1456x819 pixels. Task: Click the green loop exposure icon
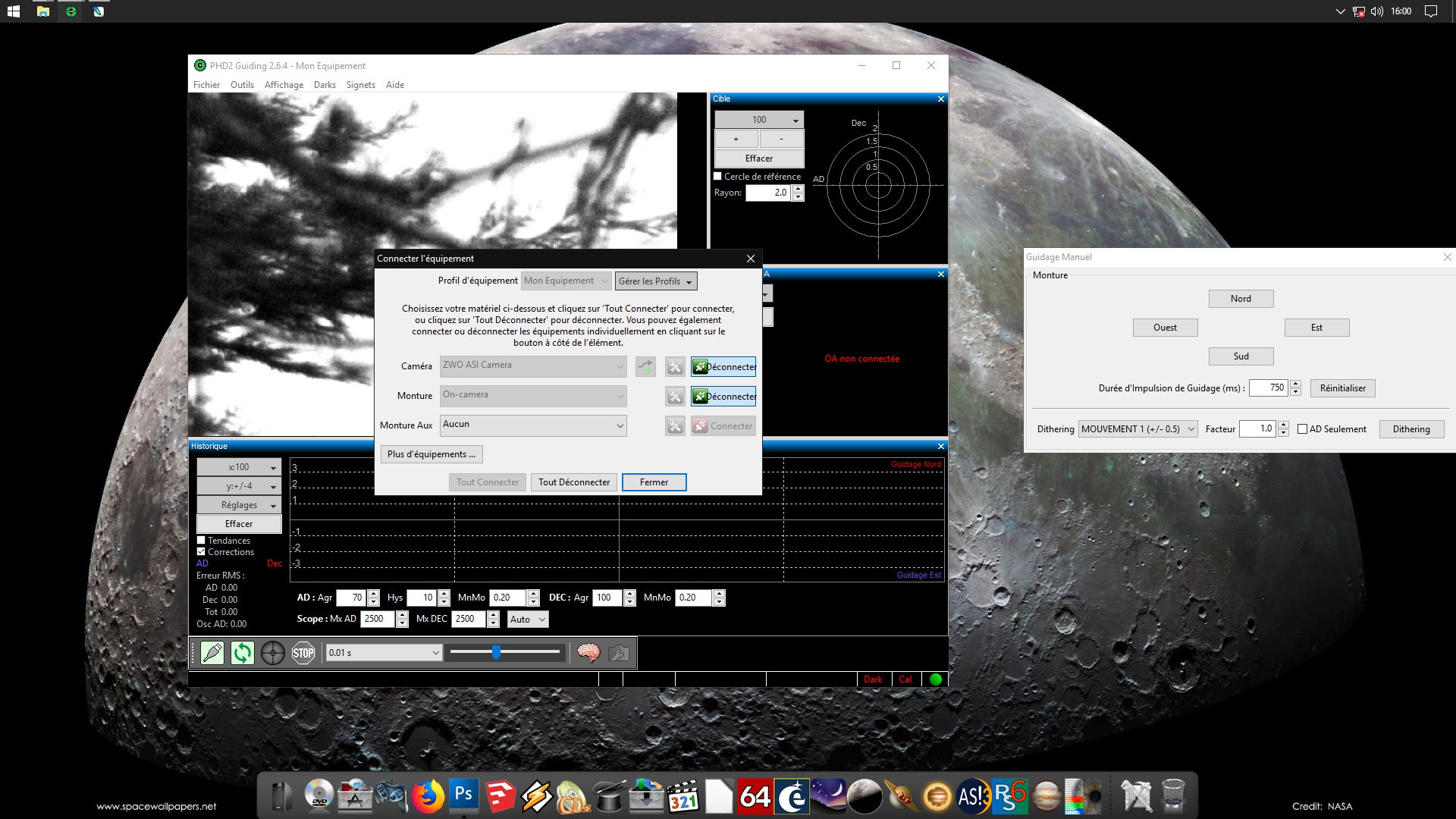point(243,653)
